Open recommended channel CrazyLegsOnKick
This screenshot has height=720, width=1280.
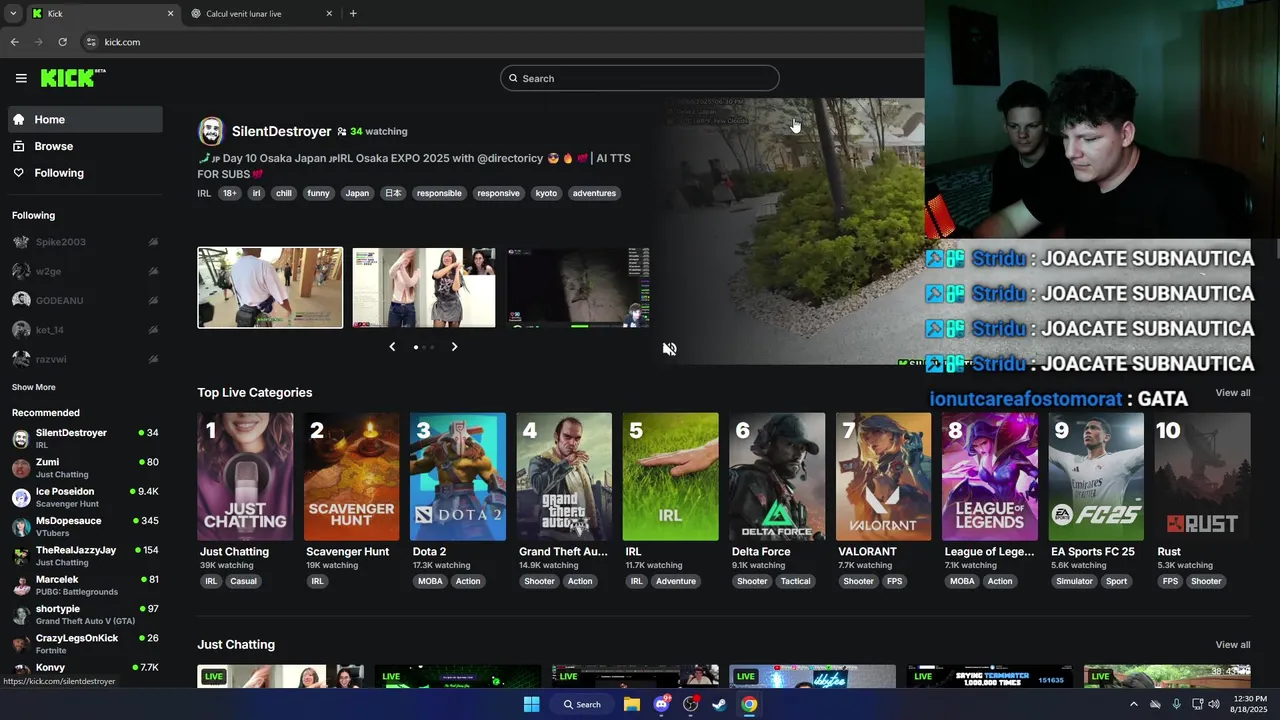85,644
